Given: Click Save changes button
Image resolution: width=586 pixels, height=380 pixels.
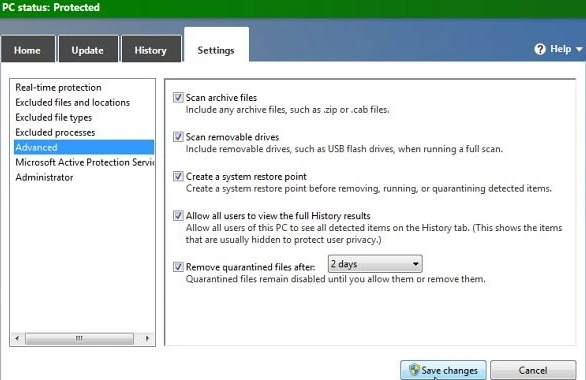Looking at the screenshot, I should (x=443, y=370).
